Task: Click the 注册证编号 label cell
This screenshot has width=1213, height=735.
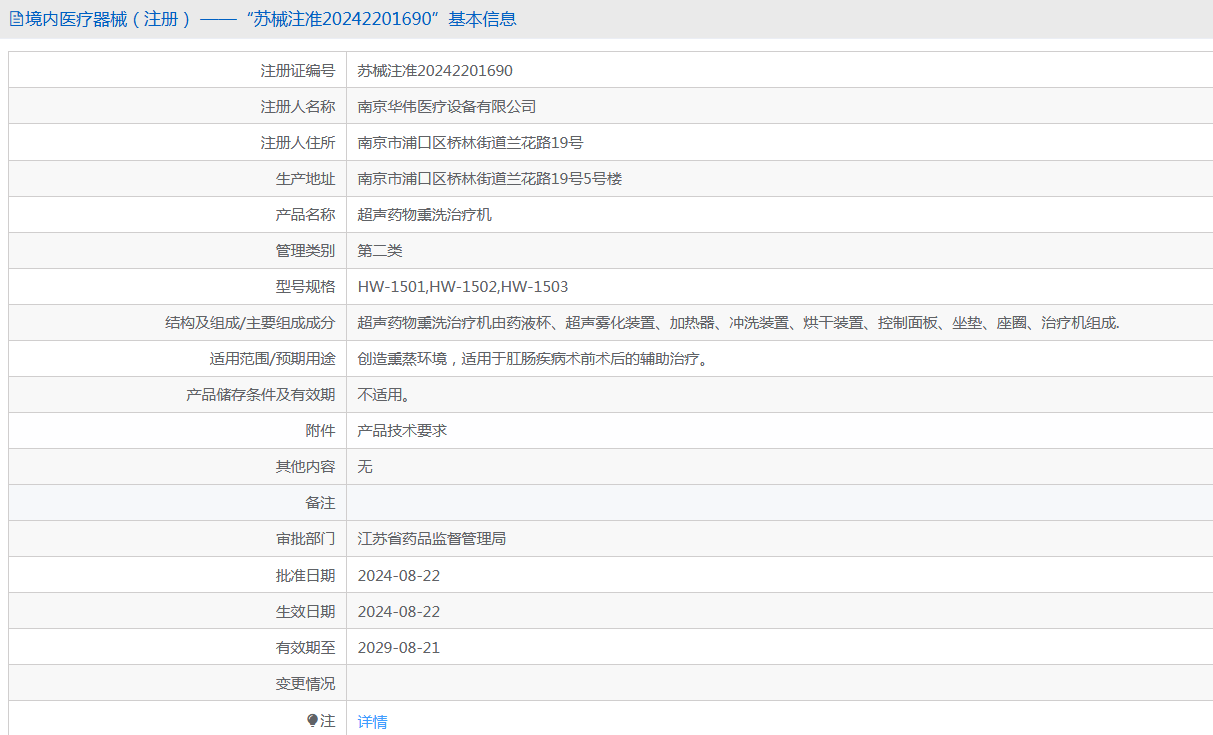Action: [x=298, y=71]
